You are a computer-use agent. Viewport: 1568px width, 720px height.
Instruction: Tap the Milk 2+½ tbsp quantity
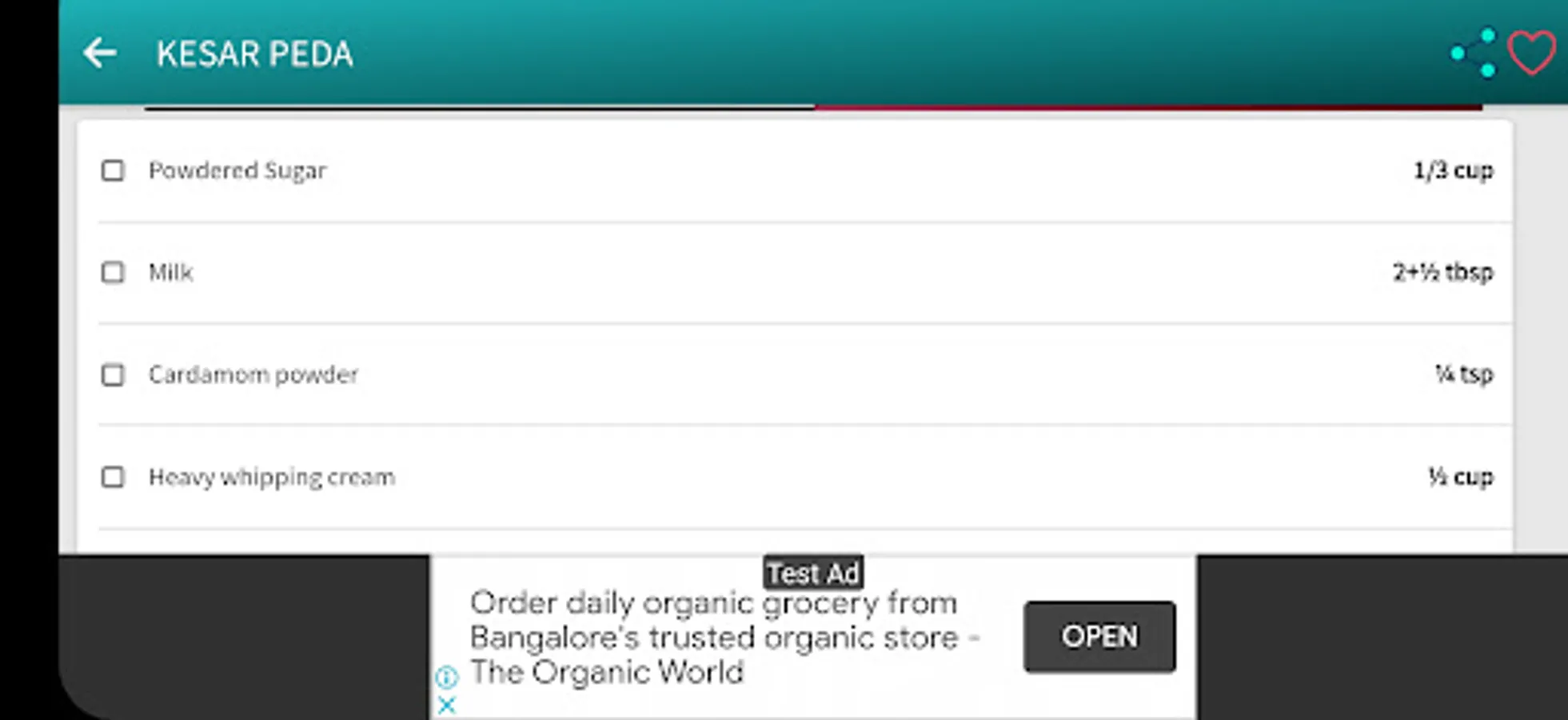click(1442, 273)
